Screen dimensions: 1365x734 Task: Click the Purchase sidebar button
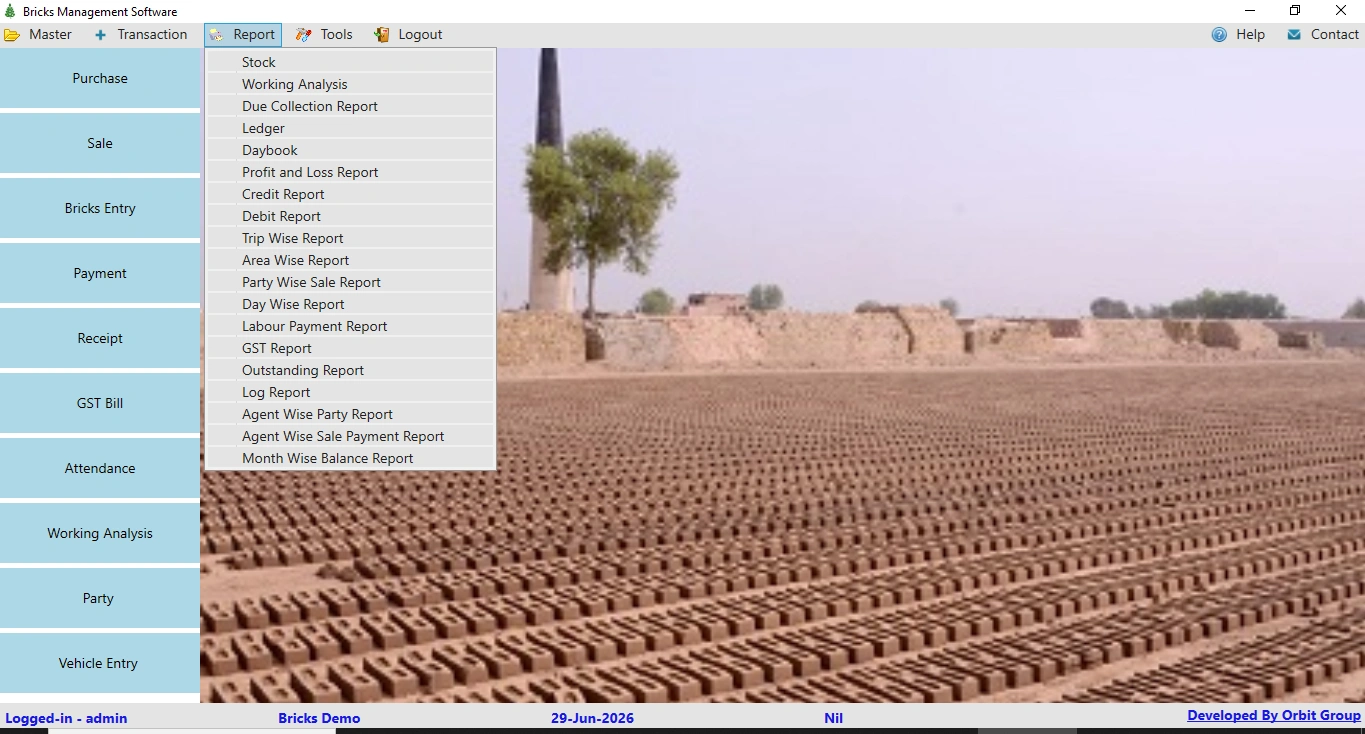click(x=100, y=78)
